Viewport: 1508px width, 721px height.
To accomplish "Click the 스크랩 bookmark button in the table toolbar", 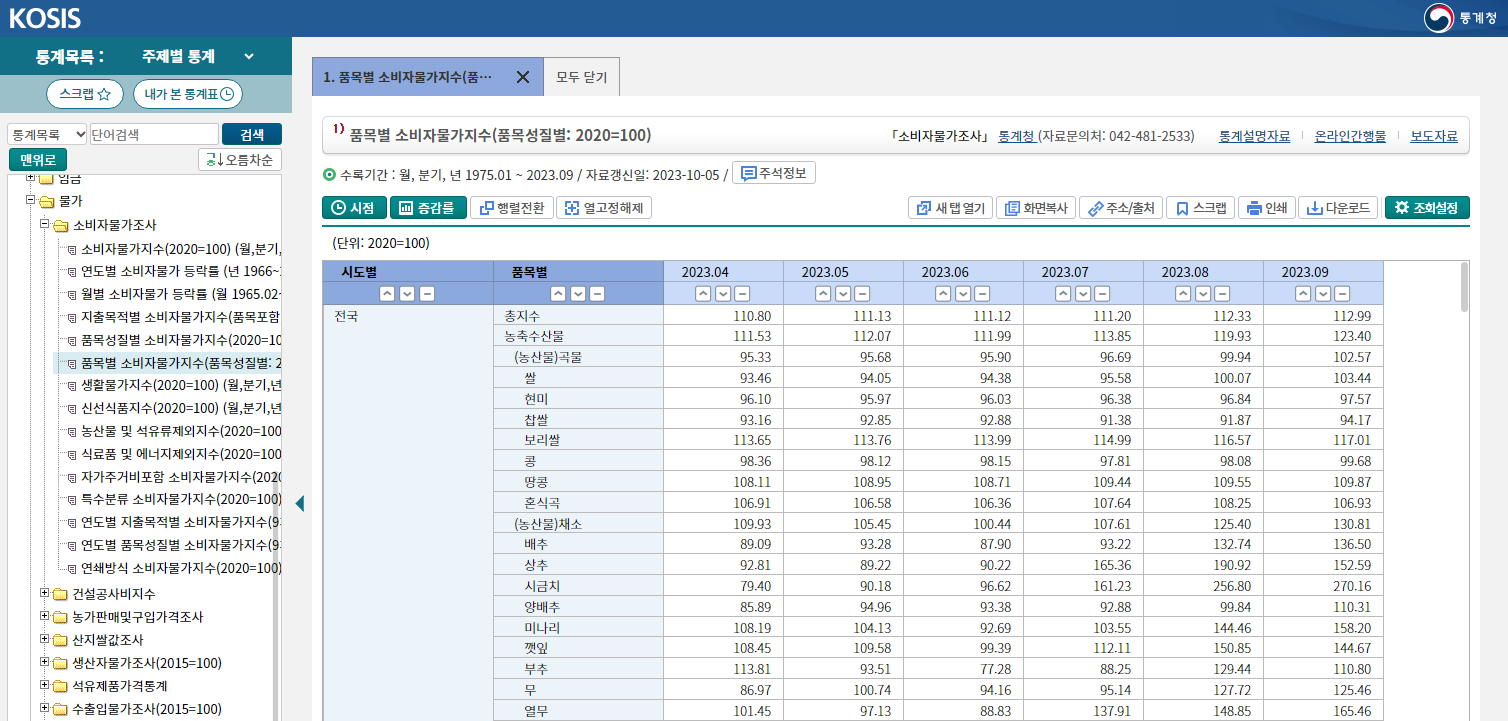I will [1200, 208].
